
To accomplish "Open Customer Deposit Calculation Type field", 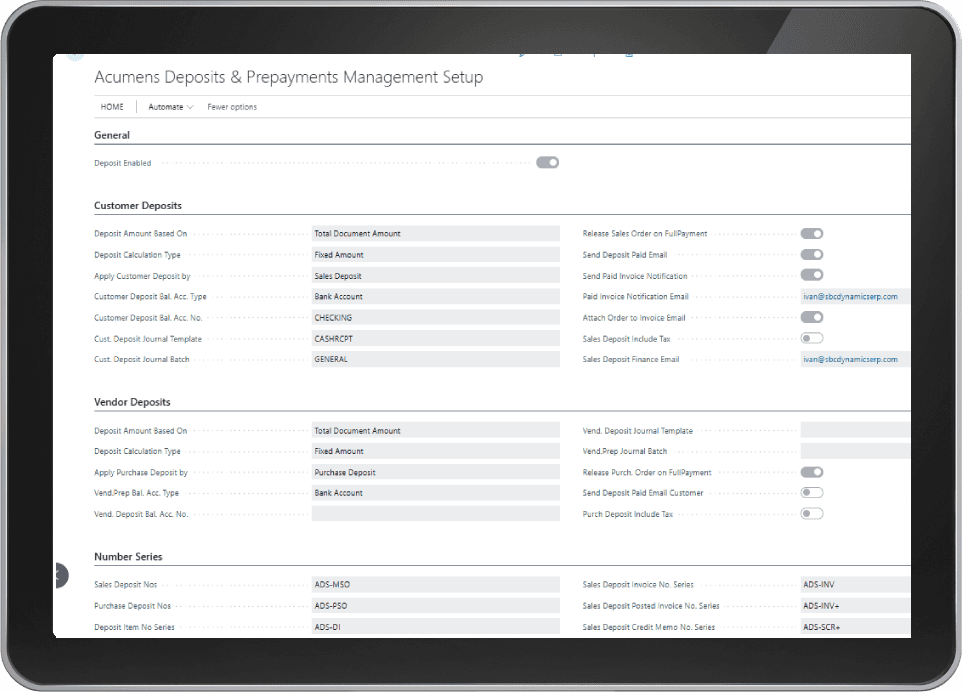I will coord(435,255).
